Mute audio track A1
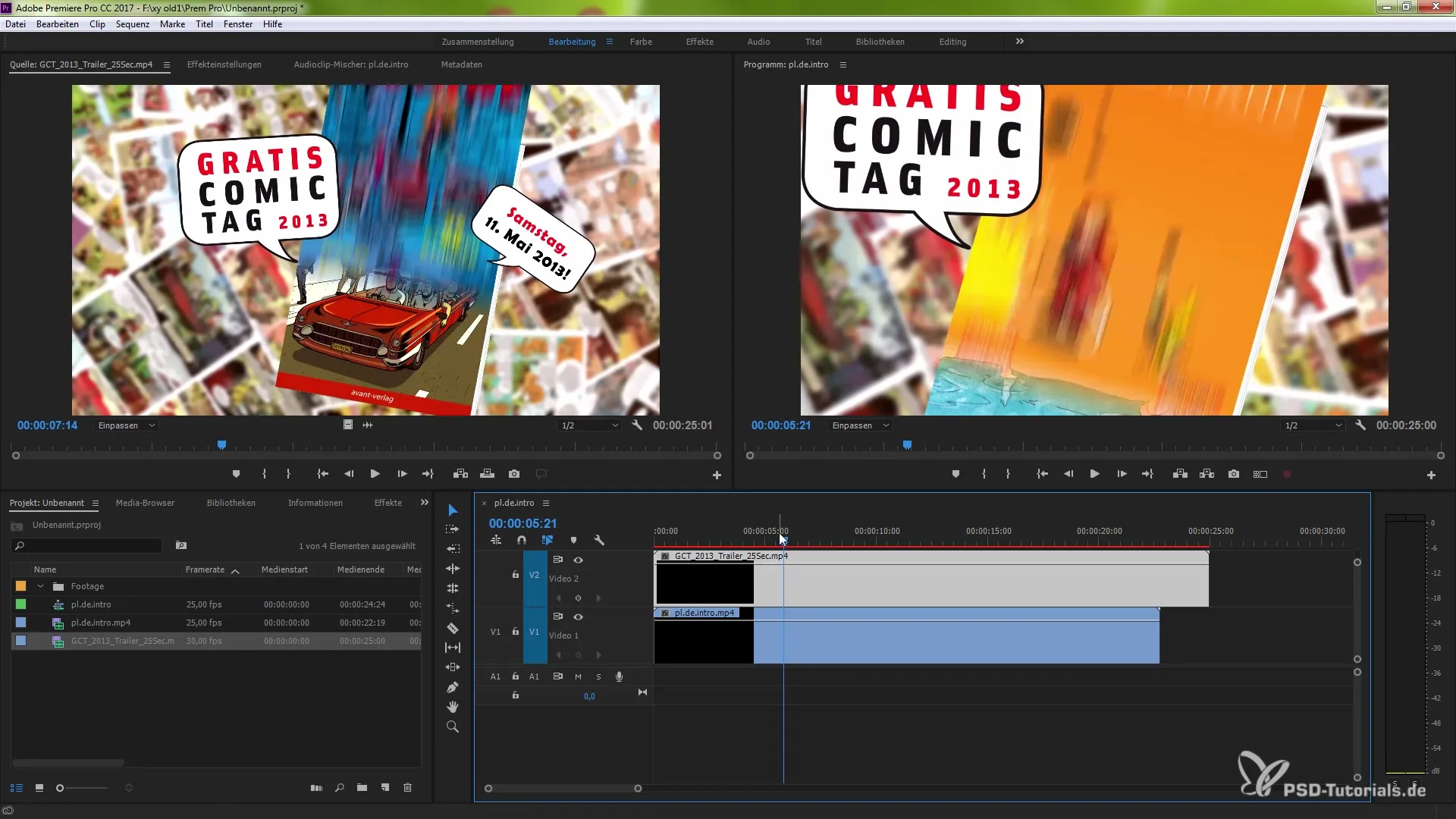1456x819 pixels. (578, 676)
